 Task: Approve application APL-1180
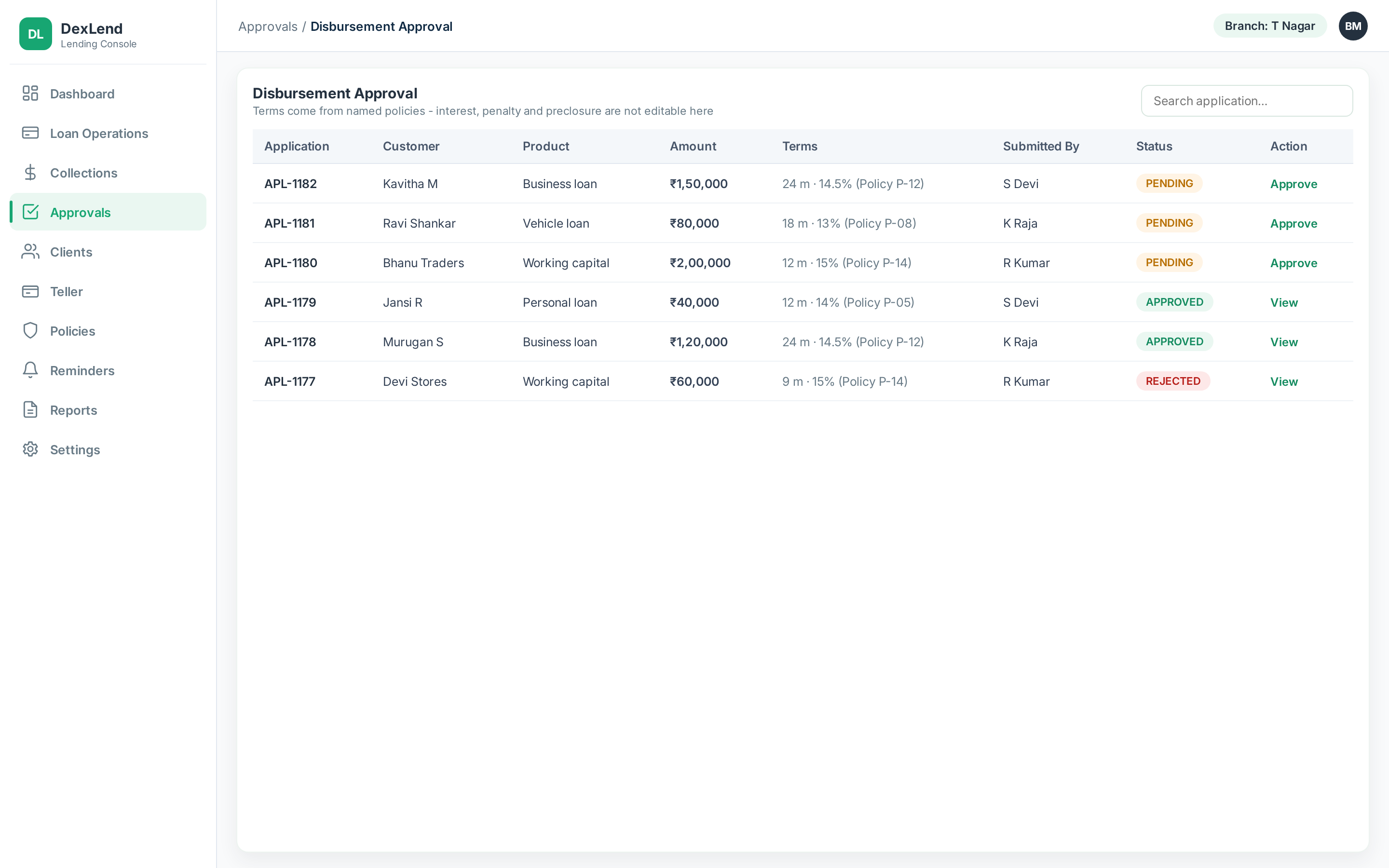[1293, 263]
